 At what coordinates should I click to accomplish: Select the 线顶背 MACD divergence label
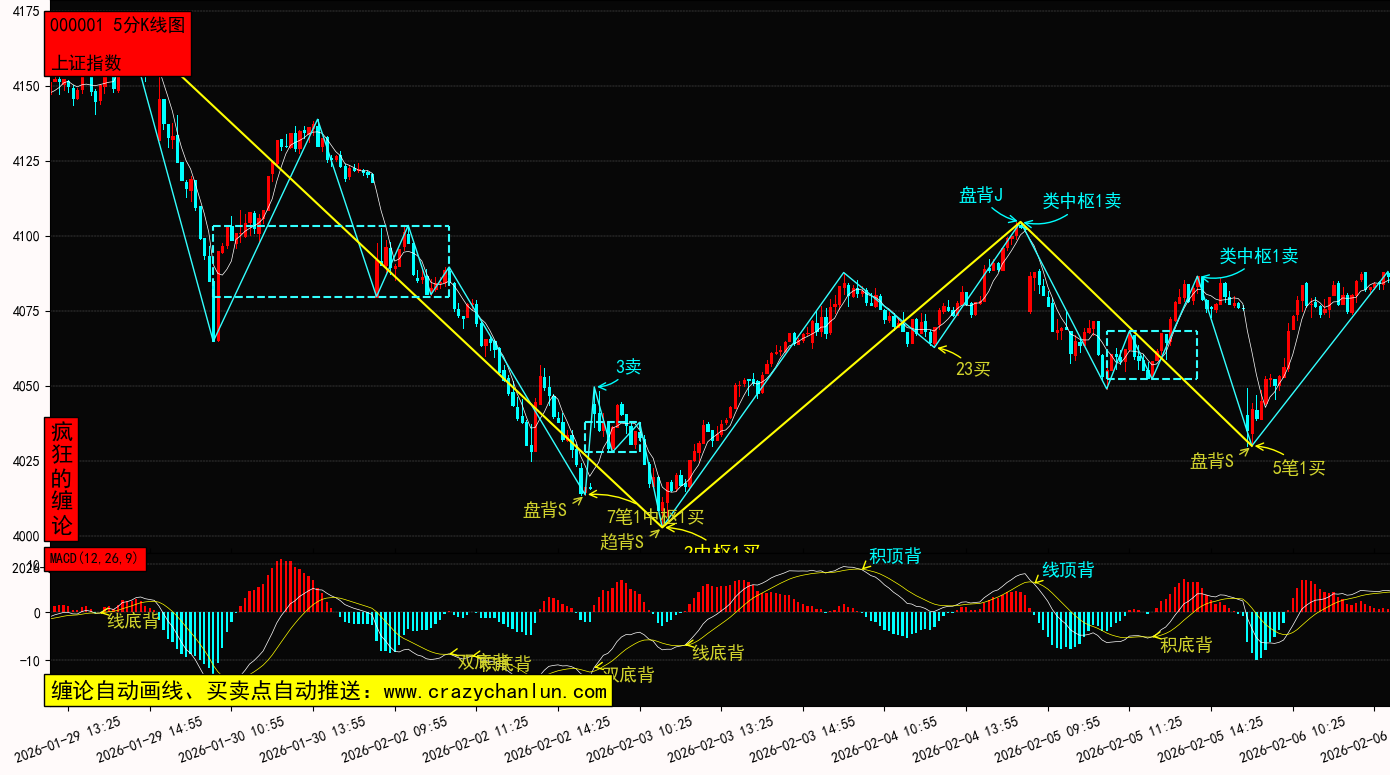(1068, 570)
